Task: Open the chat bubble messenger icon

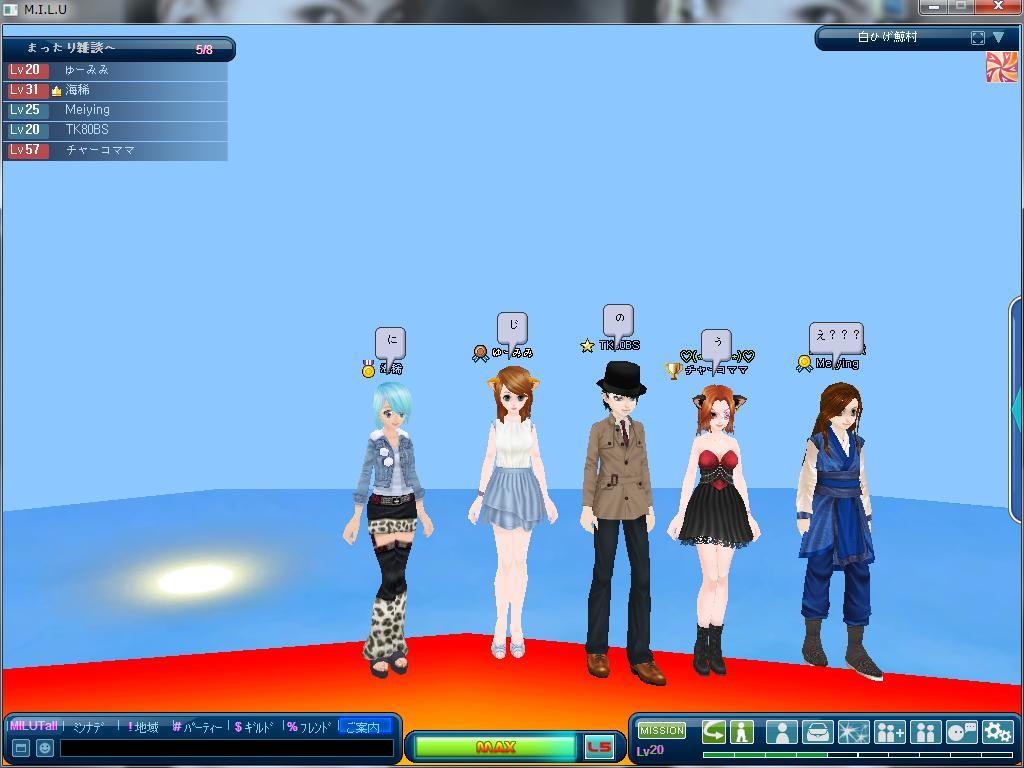Action: click(x=961, y=732)
